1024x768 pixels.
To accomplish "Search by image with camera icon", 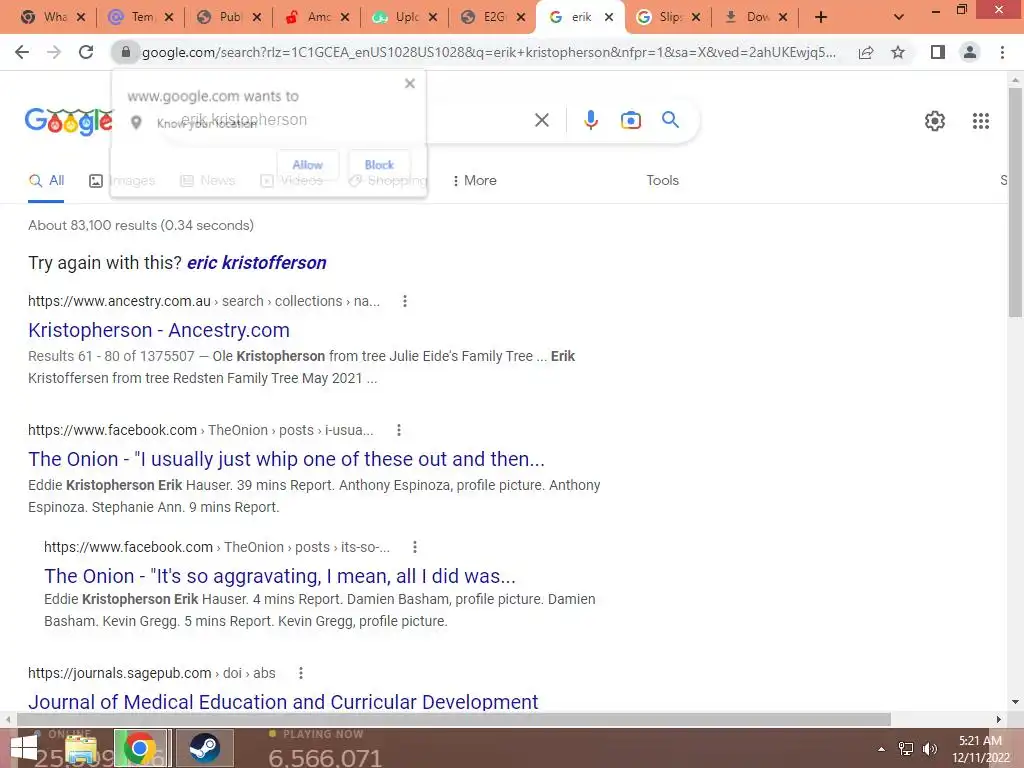I will [631, 120].
